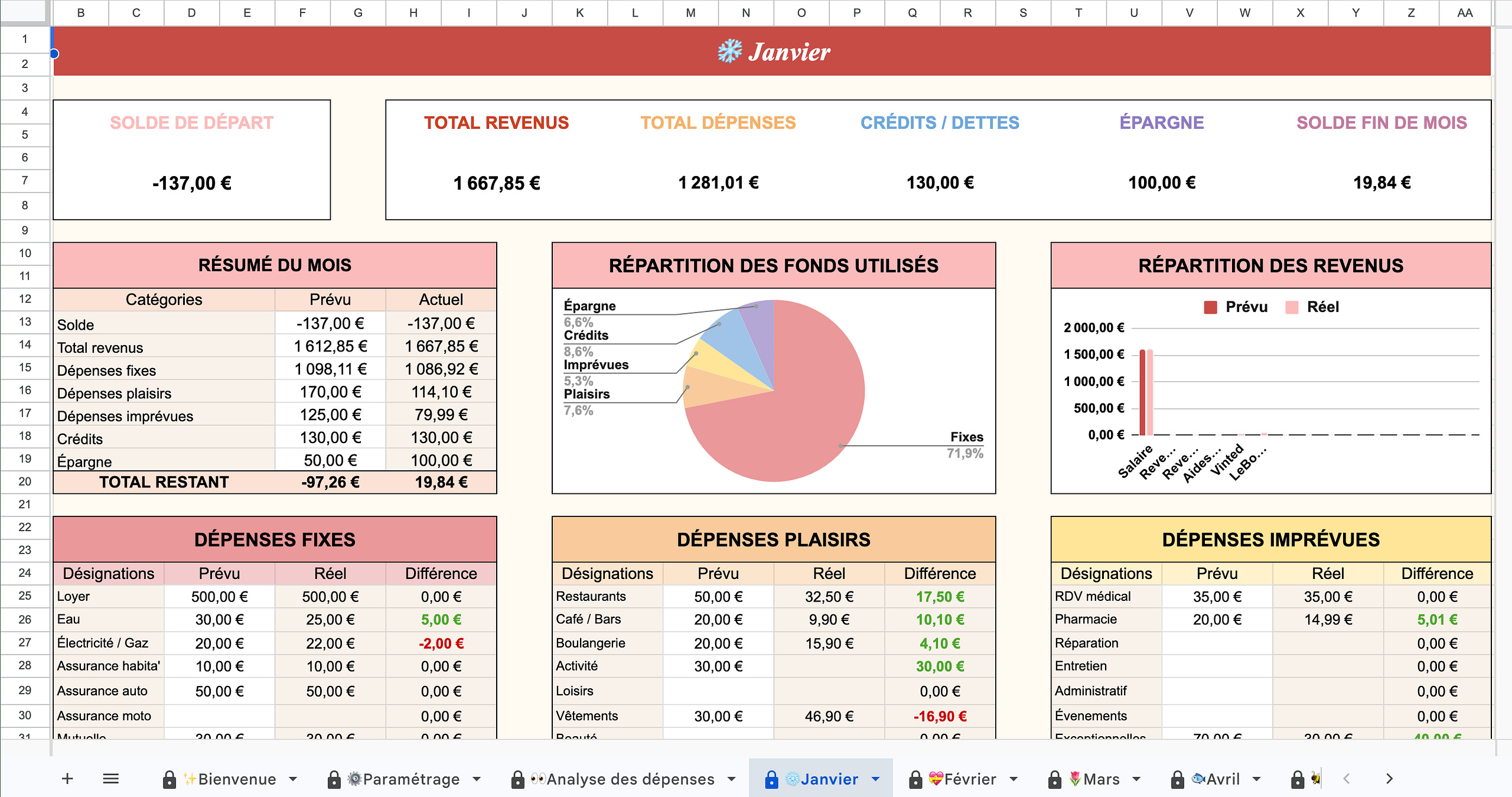
Task: Select Vêtements difference -16,90 €
Action: (x=940, y=716)
